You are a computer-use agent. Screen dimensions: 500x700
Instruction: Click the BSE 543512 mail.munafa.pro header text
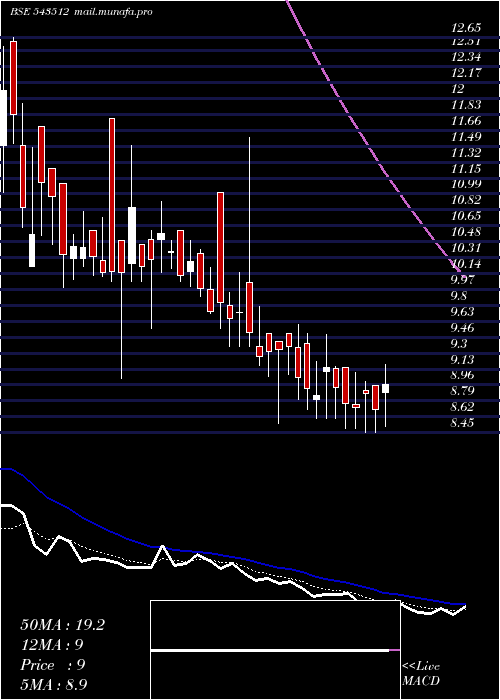[x=82, y=12]
